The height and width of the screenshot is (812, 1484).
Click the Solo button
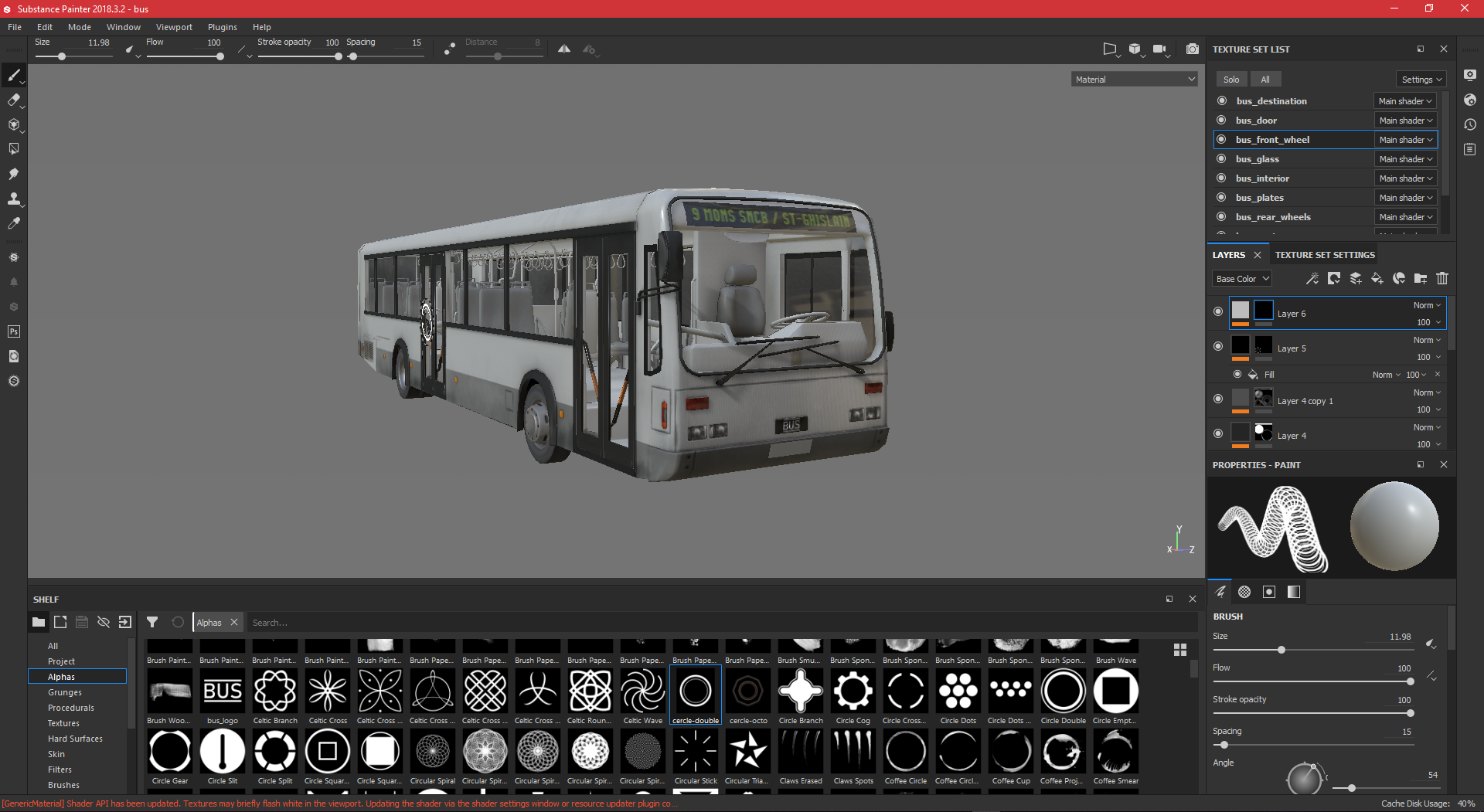pyautogui.click(x=1231, y=80)
